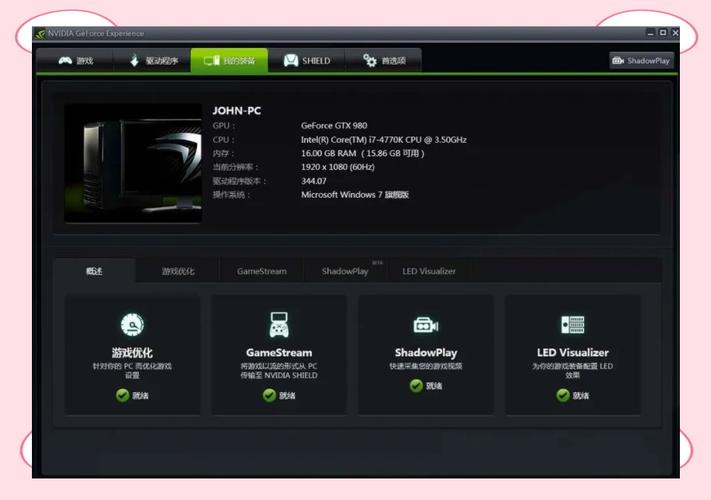Click the green checkmark under LED Visualizer
The image size is (711, 500).
[x=563, y=395]
